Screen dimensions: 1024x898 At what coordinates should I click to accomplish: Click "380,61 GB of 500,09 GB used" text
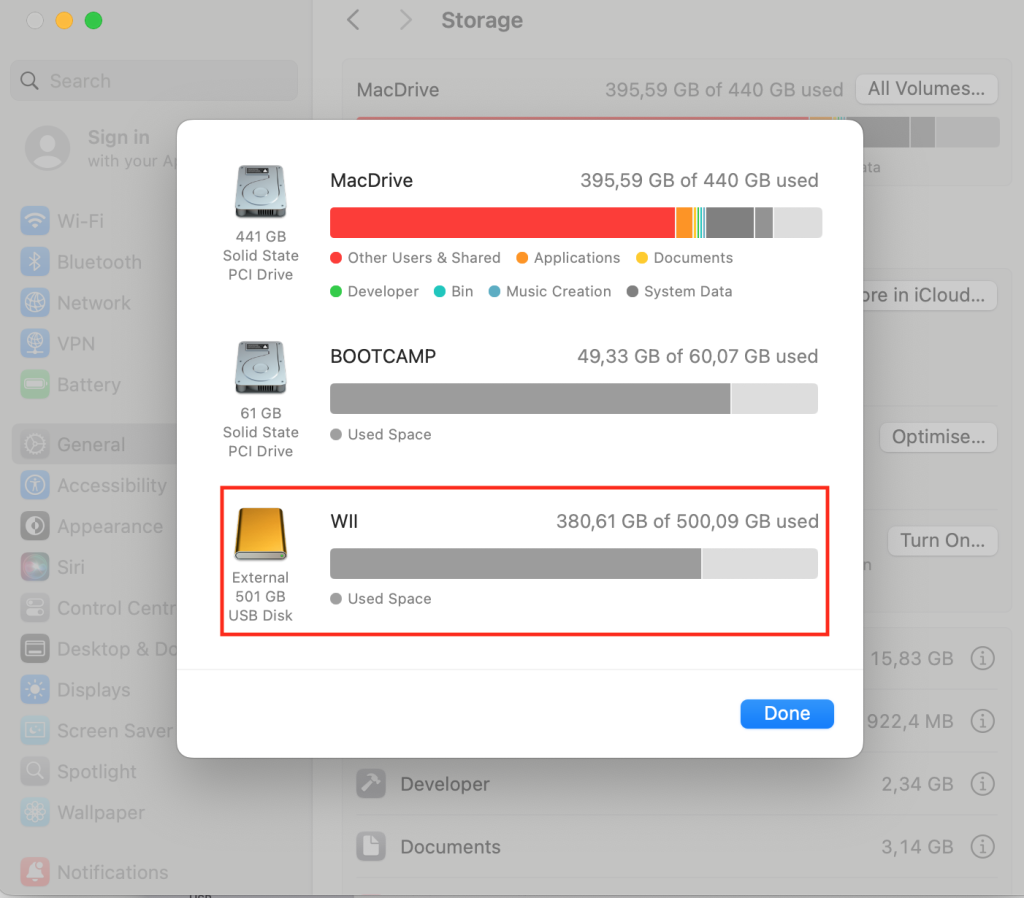click(x=687, y=521)
